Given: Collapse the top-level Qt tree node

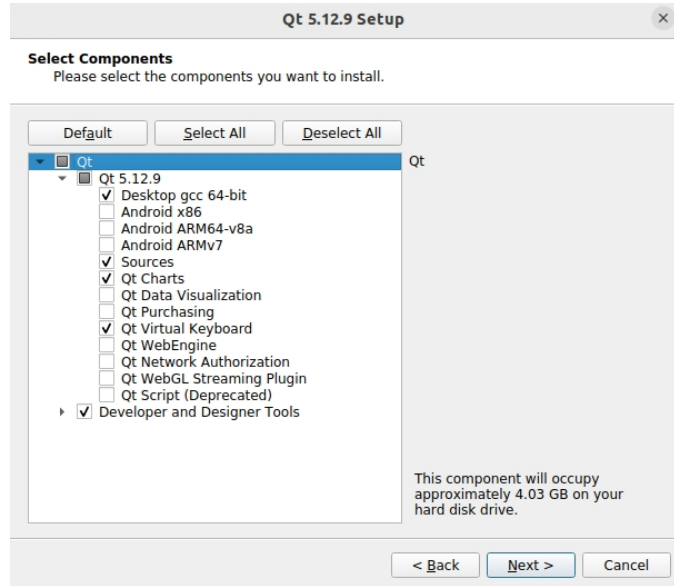Looking at the screenshot, I should coord(40,162).
